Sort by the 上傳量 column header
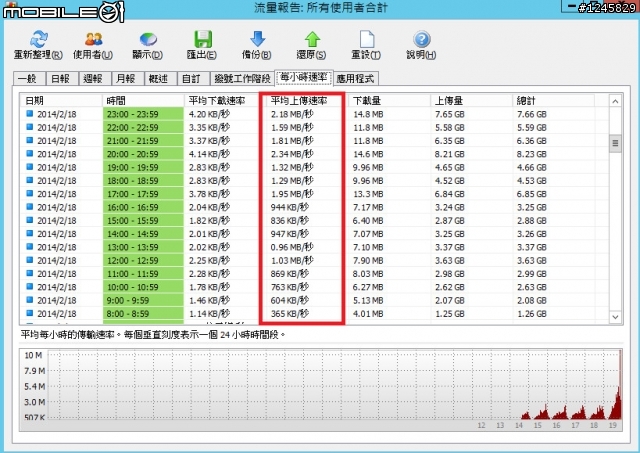This screenshot has width=640, height=453. pyautogui.click(x=471, y=101)
